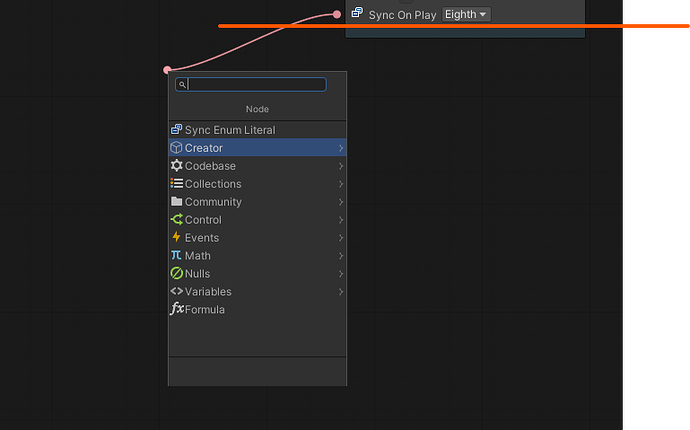Click the Sync Enum Literal icon
The width and height of the screenshot is (690, 430).
(x=177, y=130)
